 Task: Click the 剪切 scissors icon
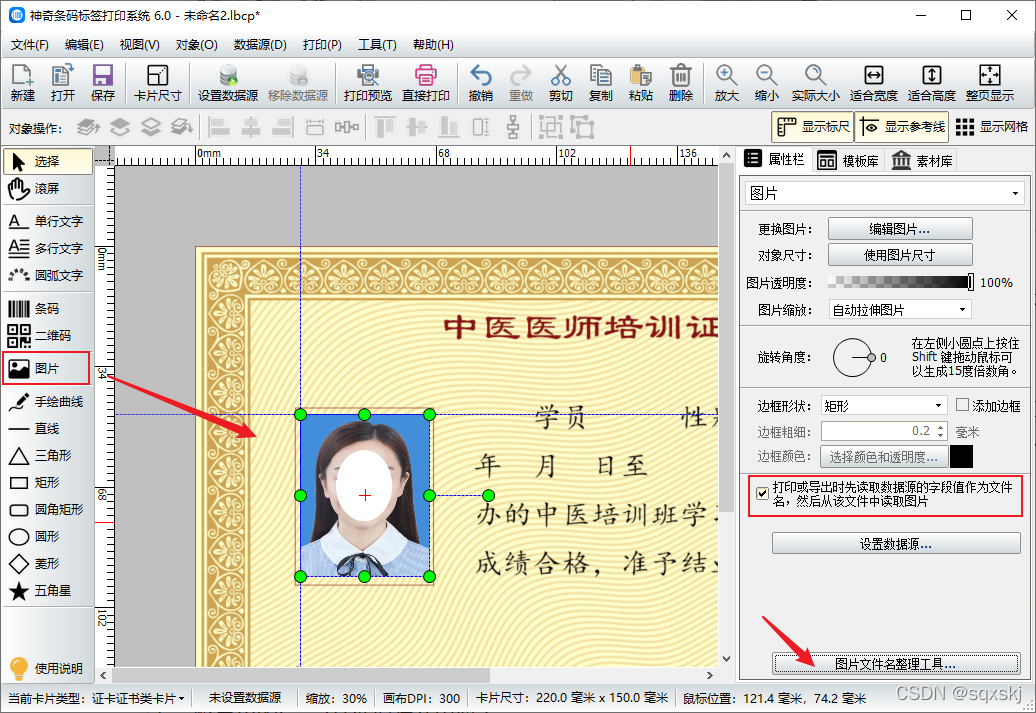pyautogui.click(x=560, y=83)
